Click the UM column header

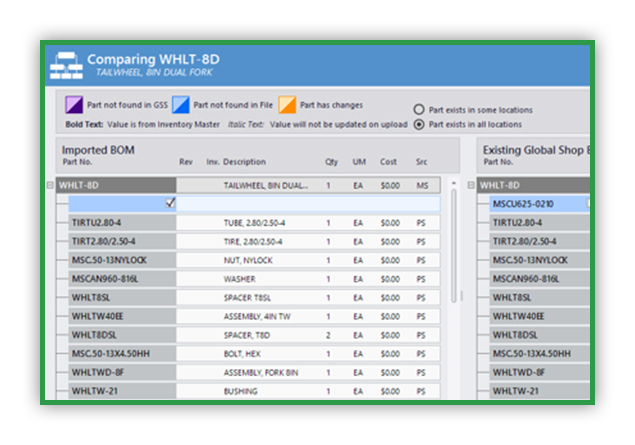[x=359, y=162]
